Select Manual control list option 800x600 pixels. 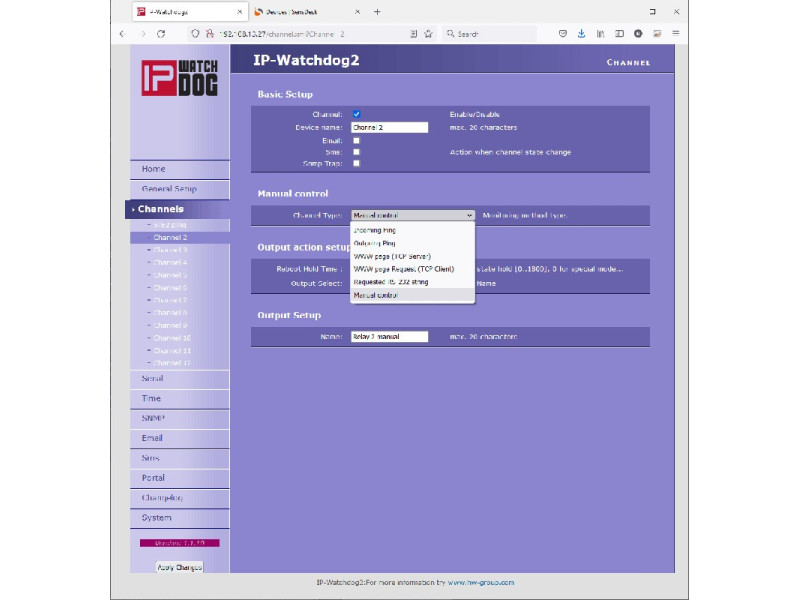pos(412,295)
